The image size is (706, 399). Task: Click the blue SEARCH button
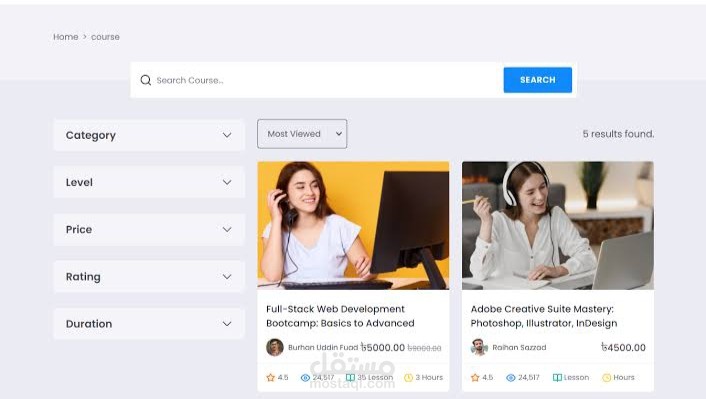point(538,80)
